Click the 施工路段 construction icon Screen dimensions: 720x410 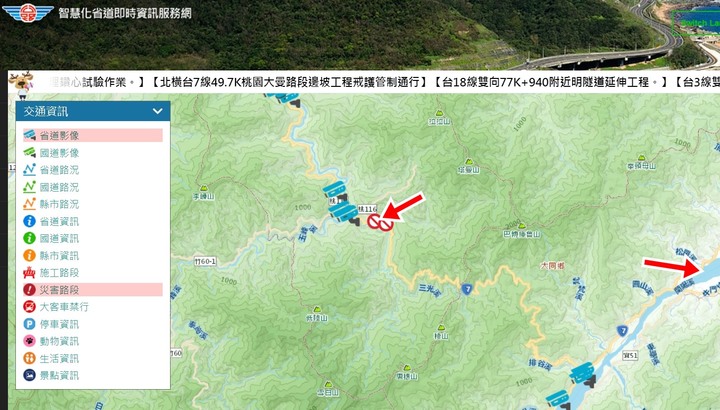coord(29,273)
